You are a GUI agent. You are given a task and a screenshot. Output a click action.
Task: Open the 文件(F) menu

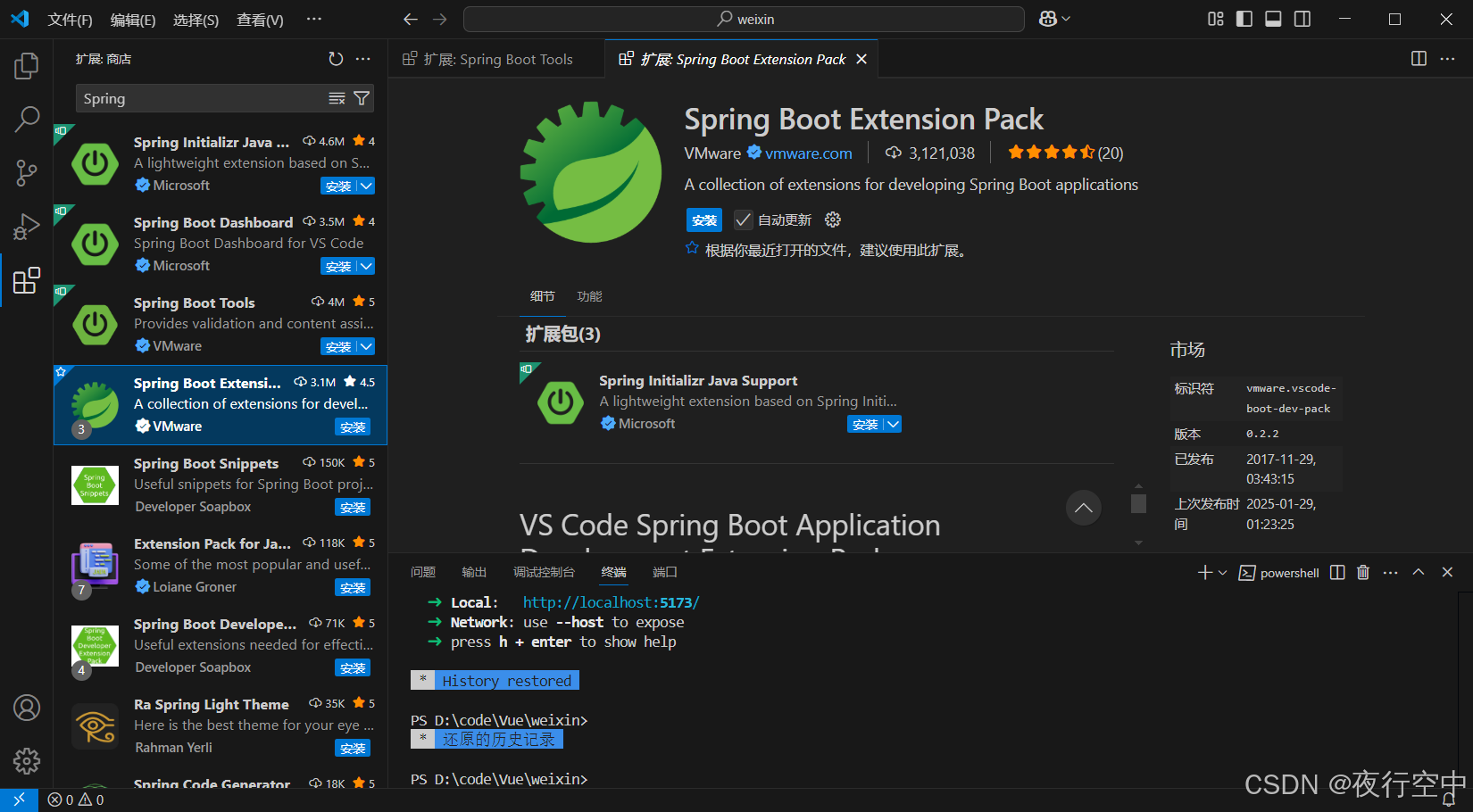click(x=70, y=20)
